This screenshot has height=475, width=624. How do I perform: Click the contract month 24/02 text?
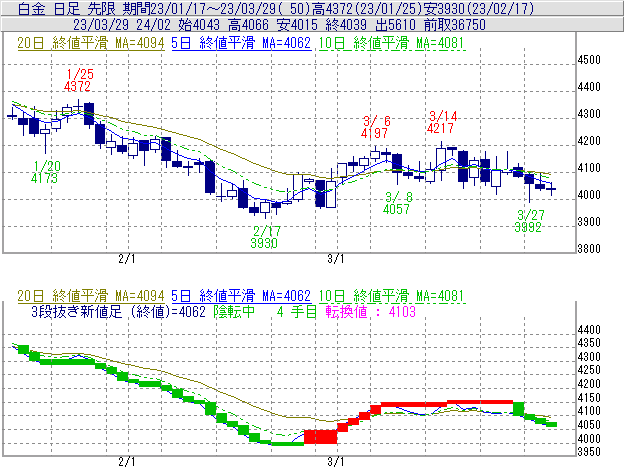153,25
